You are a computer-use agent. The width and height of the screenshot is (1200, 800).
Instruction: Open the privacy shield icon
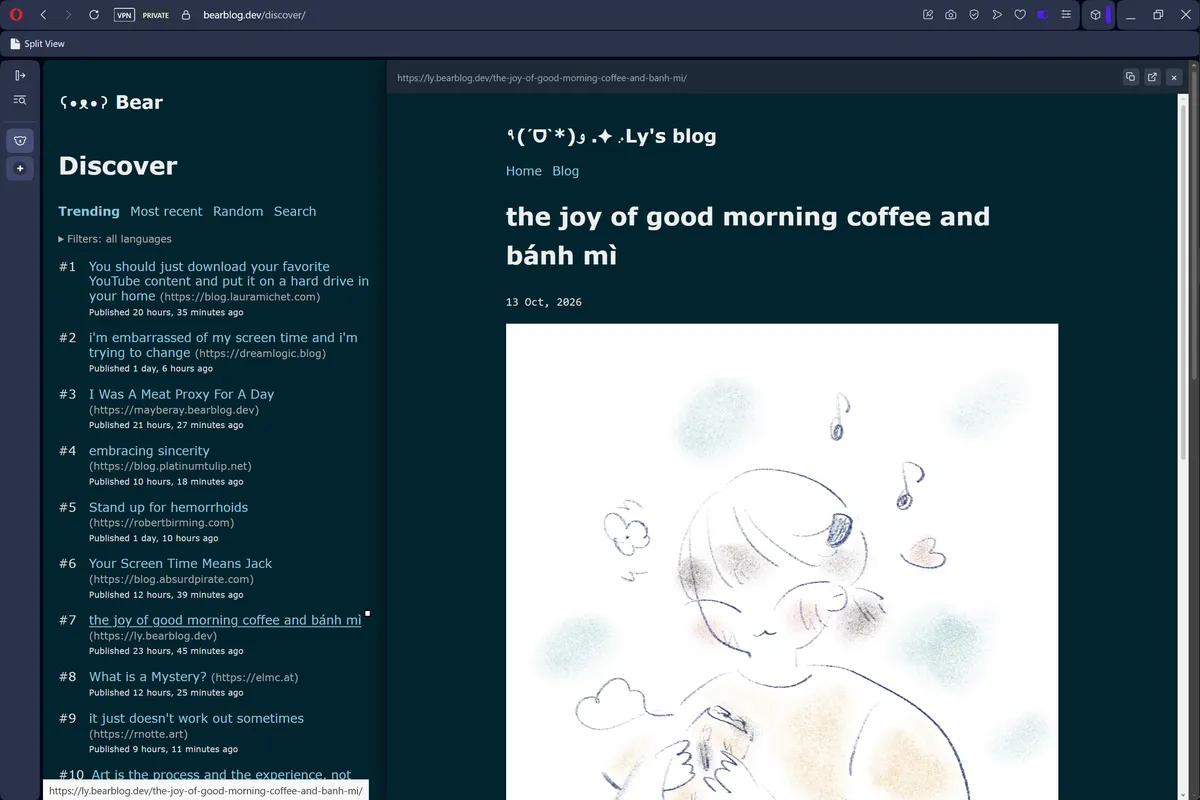pos(974,15)
